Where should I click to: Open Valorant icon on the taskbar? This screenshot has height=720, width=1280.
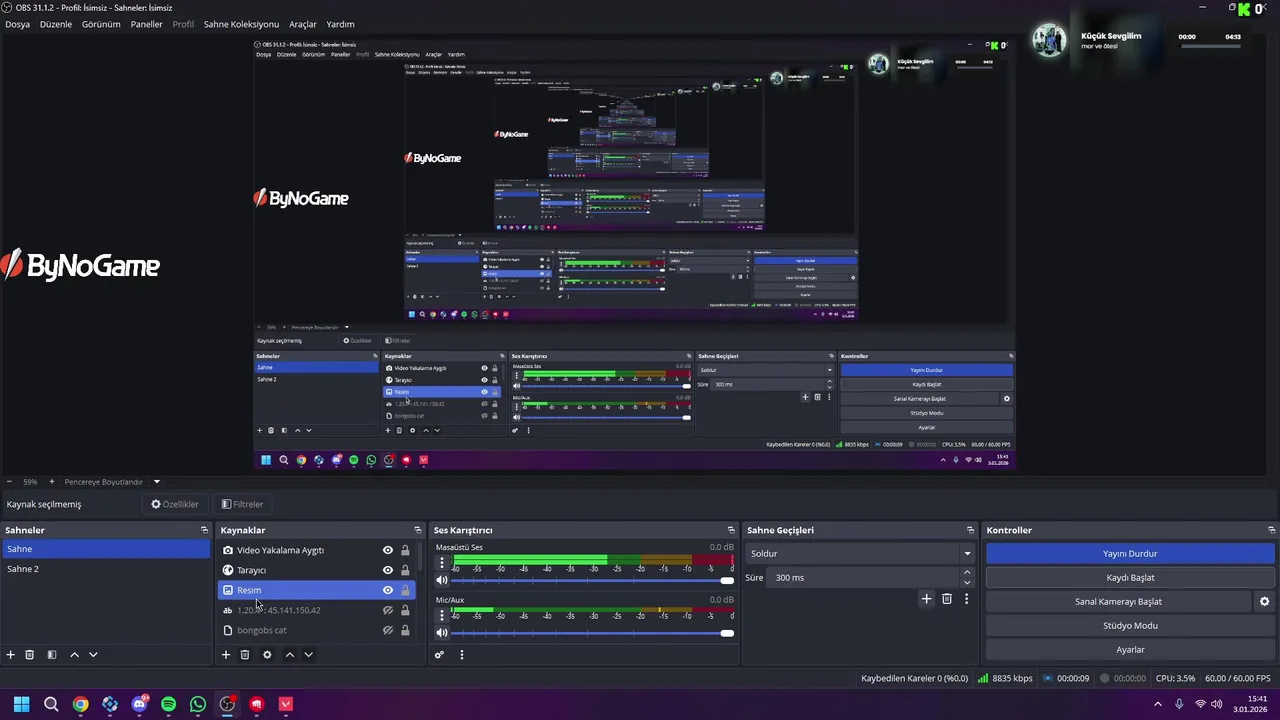pyautogui.click(x=286, y=704)
